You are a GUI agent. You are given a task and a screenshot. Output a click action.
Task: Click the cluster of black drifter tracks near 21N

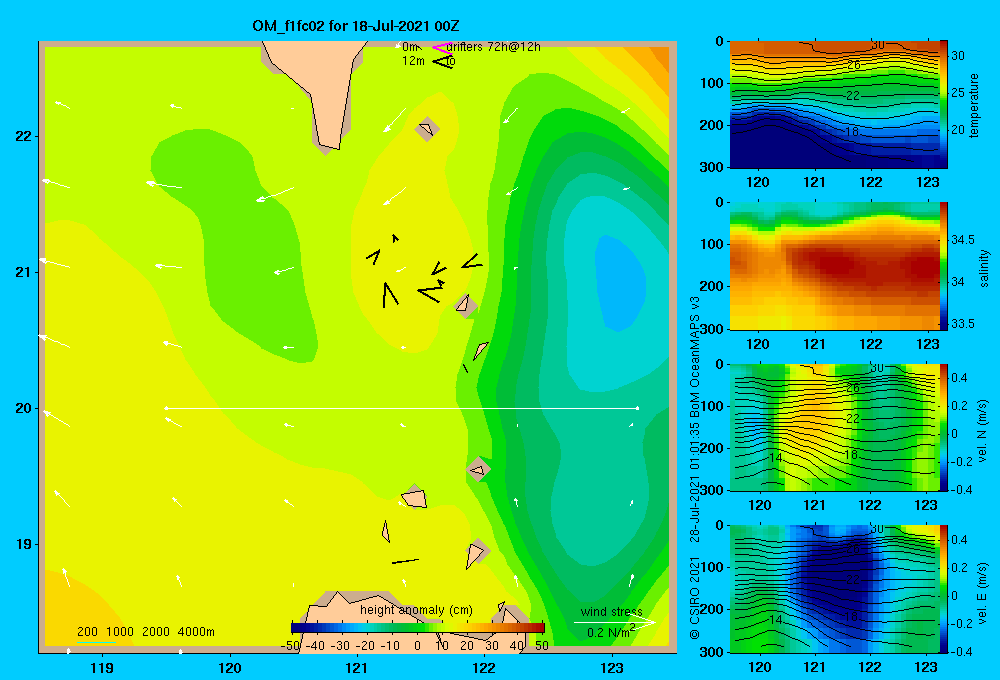tap(424, 272)
